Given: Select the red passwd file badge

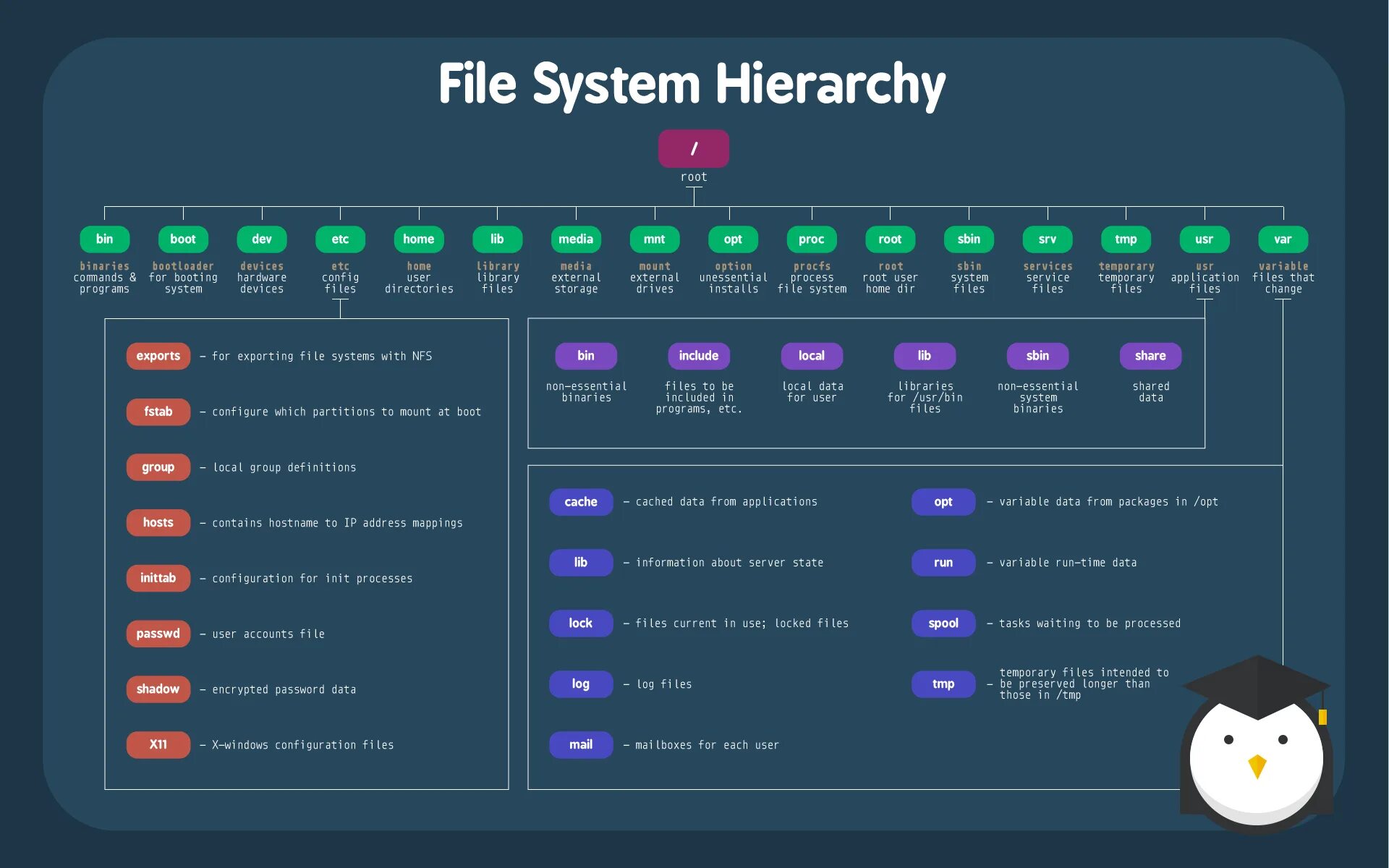Looking at the screenshot, I should point(158,634).
